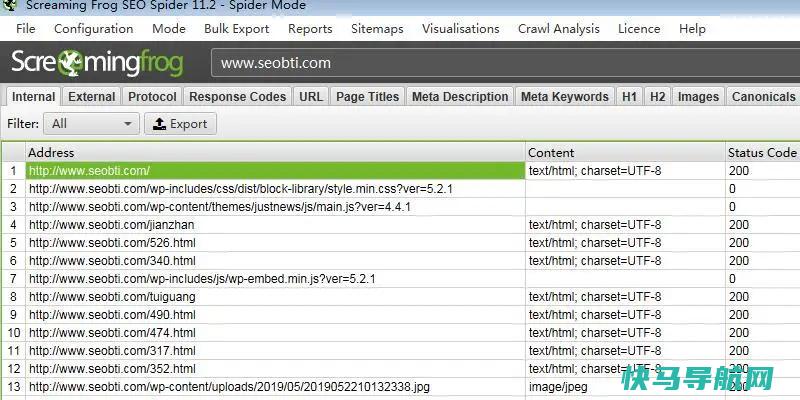Click the Screaming Frog logo

97,63
